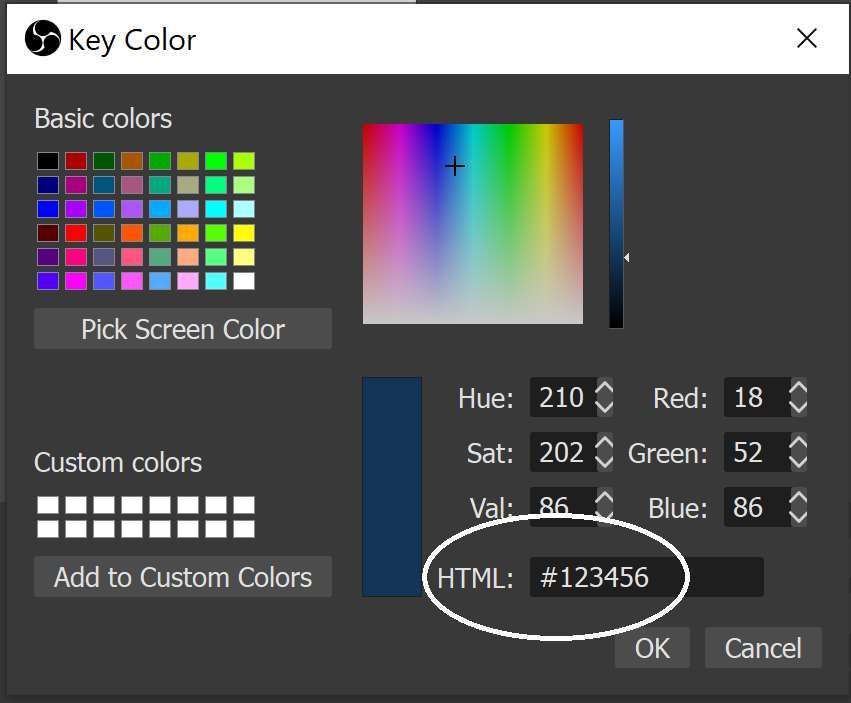Choose the pure yellow basic color swatch
851x703 pixels.
coord(244,233)
